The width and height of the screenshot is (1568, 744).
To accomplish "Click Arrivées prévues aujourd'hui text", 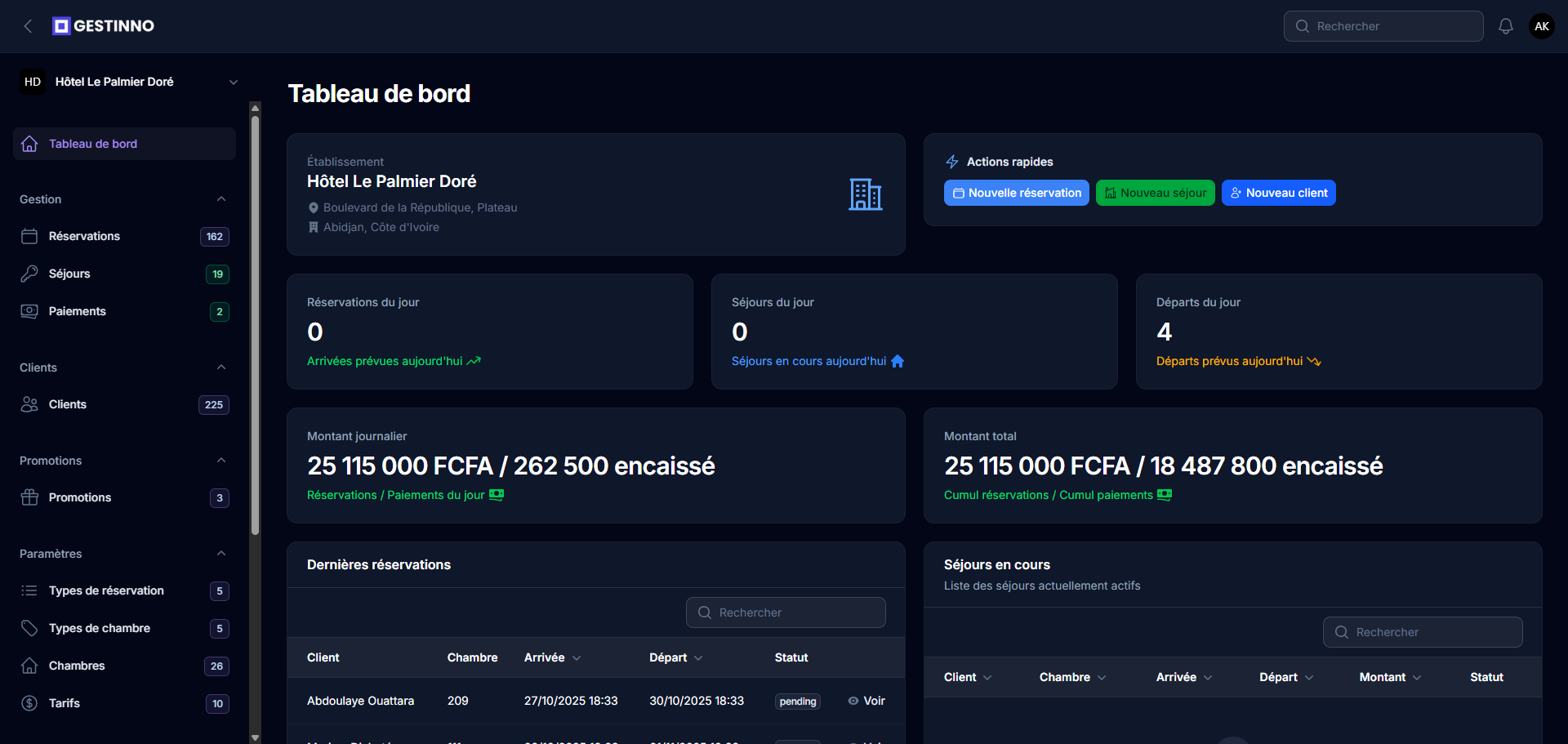I will (385, 361).
